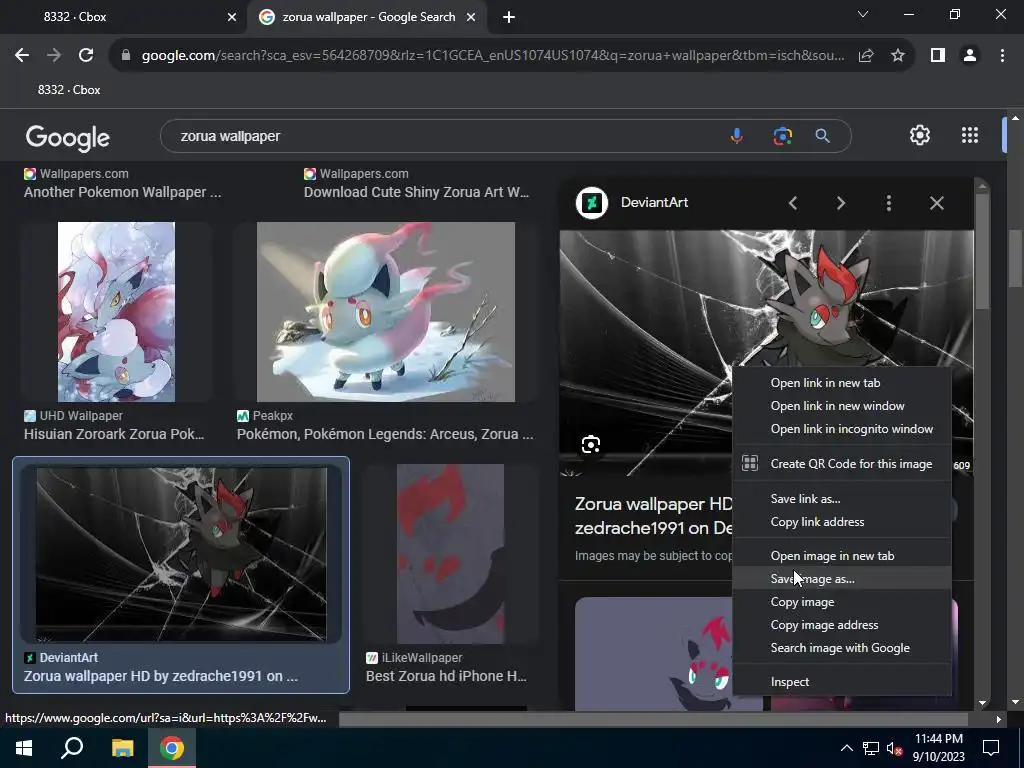The width and height of the screenshot is (1024, 768).
Task: Close the 8332 Cbox tab
Action: [232, 17]
